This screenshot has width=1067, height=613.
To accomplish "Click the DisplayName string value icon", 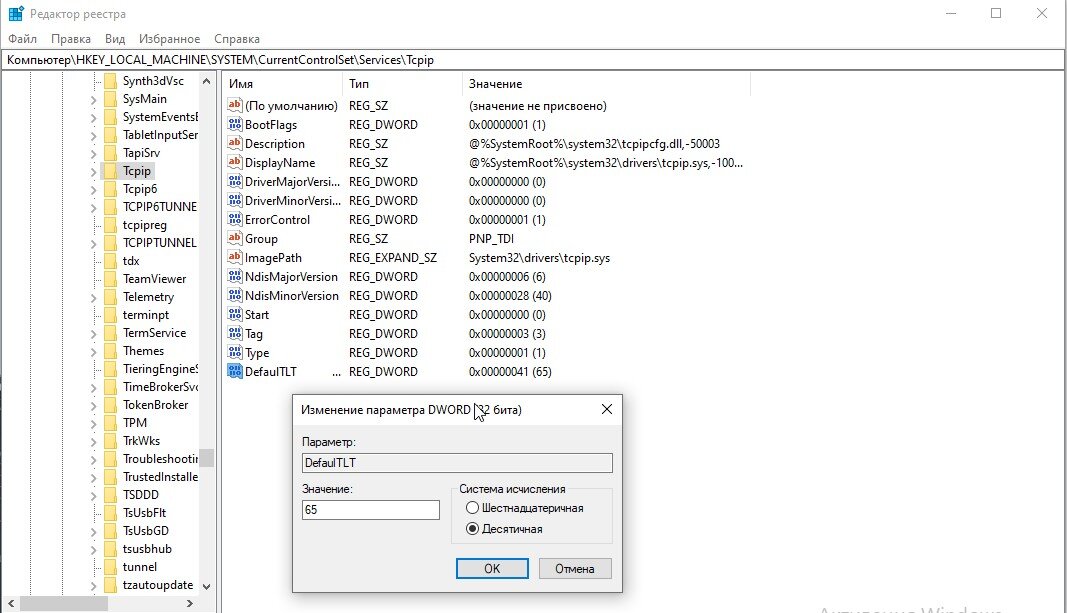I will pos(235,163).
